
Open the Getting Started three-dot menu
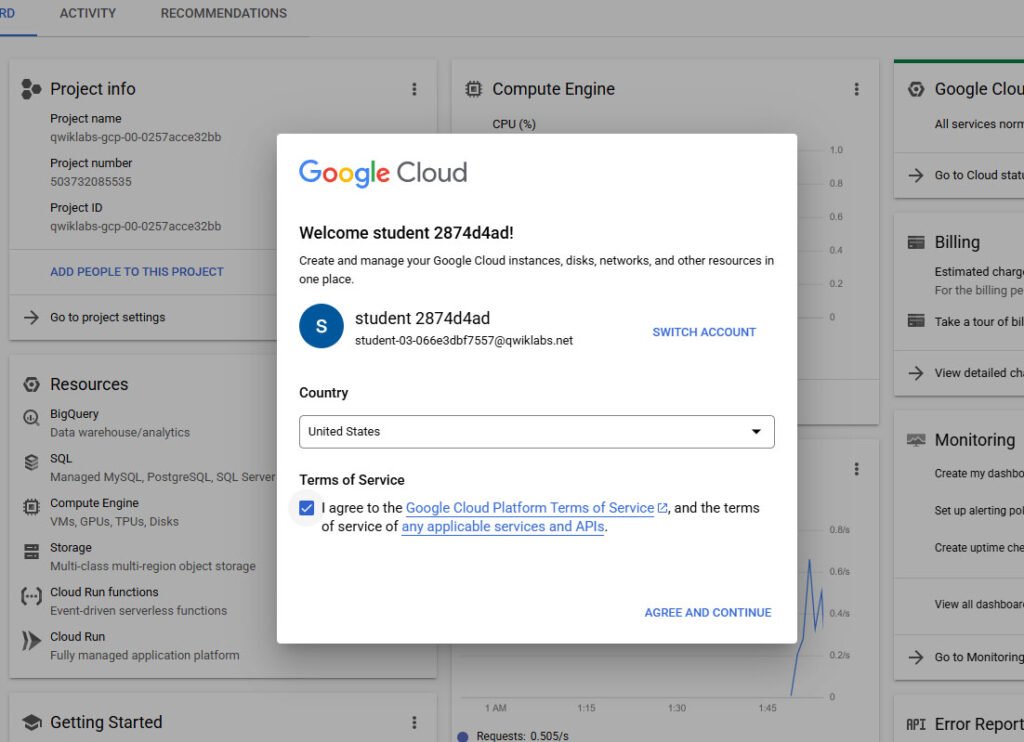point(414,722)
